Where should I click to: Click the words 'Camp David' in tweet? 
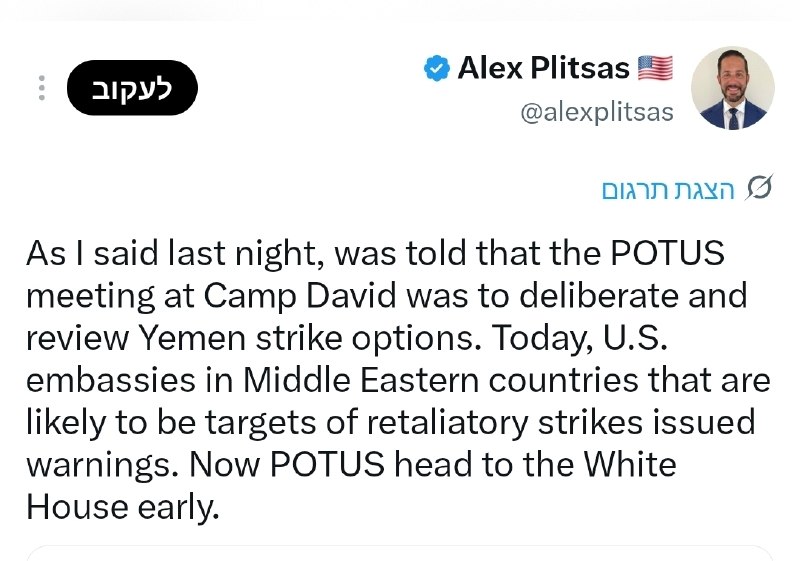click(x=300, y=296)
